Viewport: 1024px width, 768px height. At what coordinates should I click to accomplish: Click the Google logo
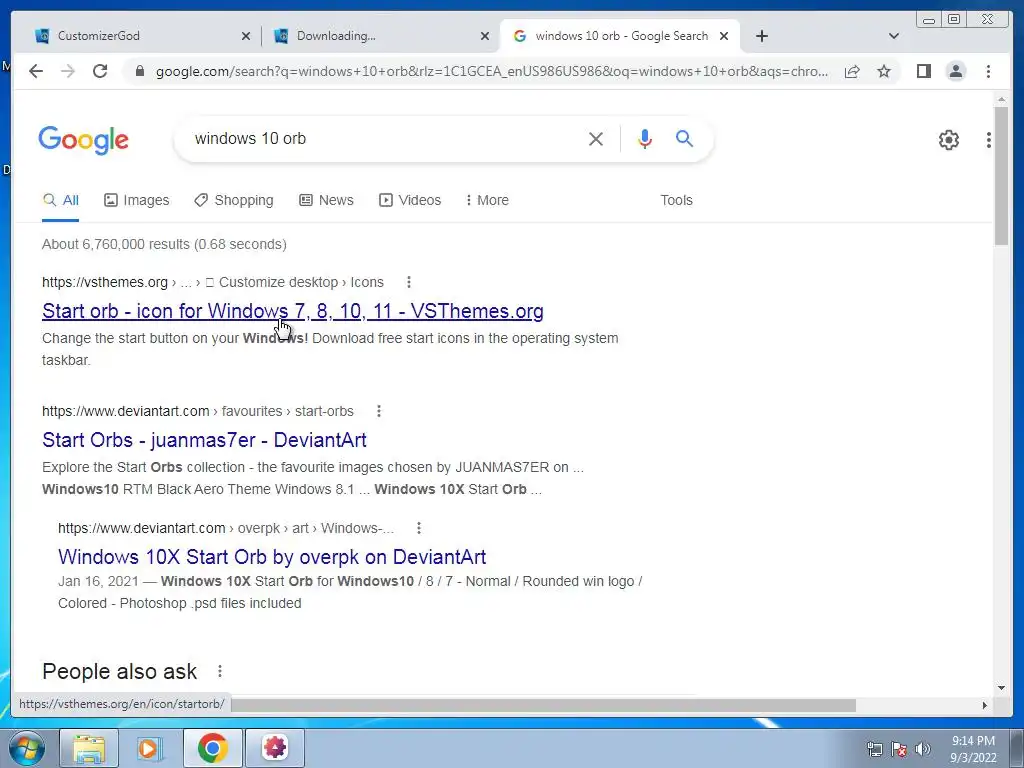click(84, 140)
